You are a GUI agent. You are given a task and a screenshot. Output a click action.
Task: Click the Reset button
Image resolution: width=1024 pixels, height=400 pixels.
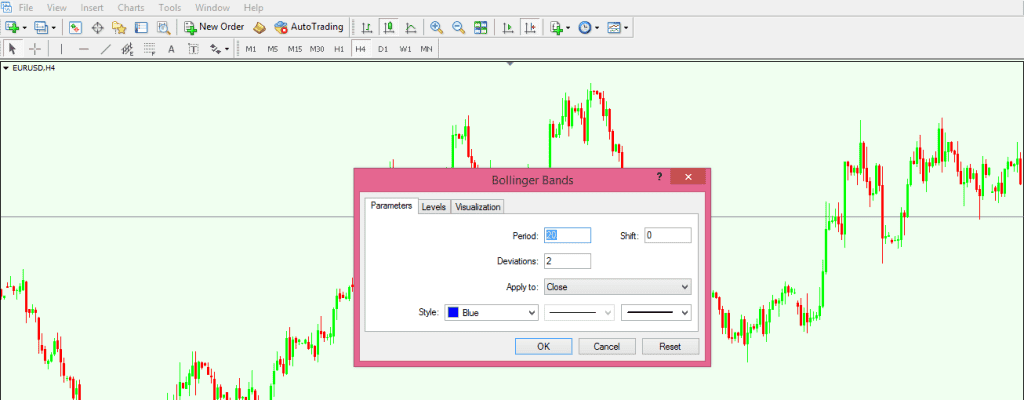(x=669, y=346)
